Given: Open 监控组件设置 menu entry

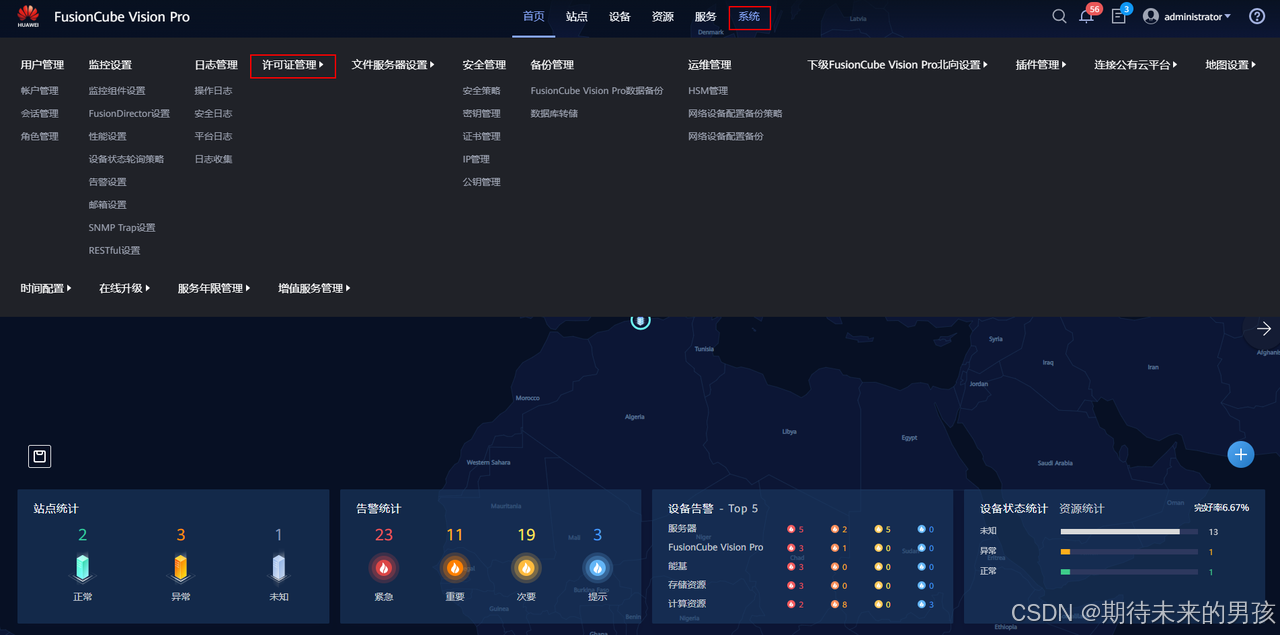Looking at the screenshot, I should 117,91.
